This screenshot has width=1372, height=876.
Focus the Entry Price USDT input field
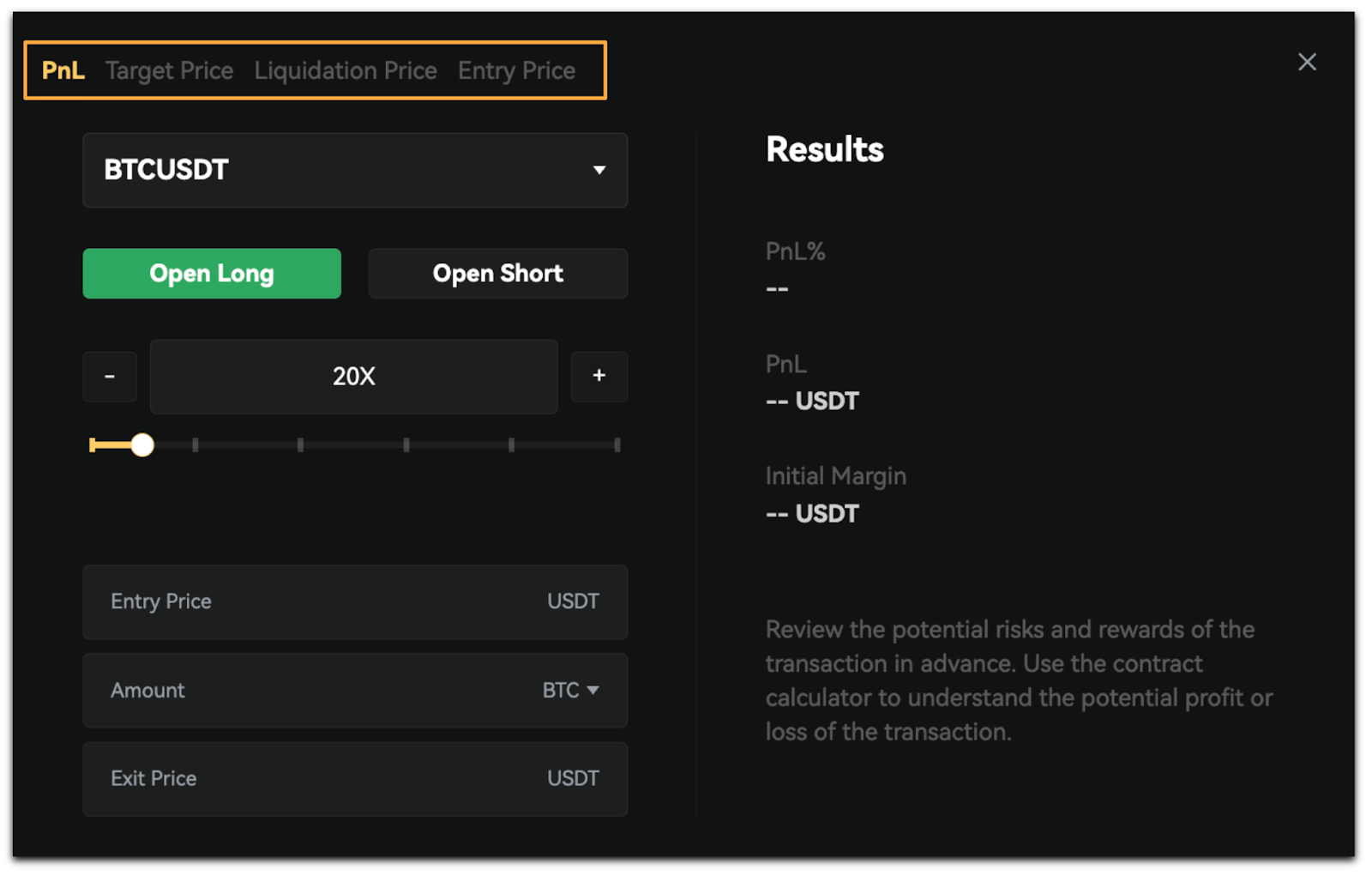coord(355,602)
